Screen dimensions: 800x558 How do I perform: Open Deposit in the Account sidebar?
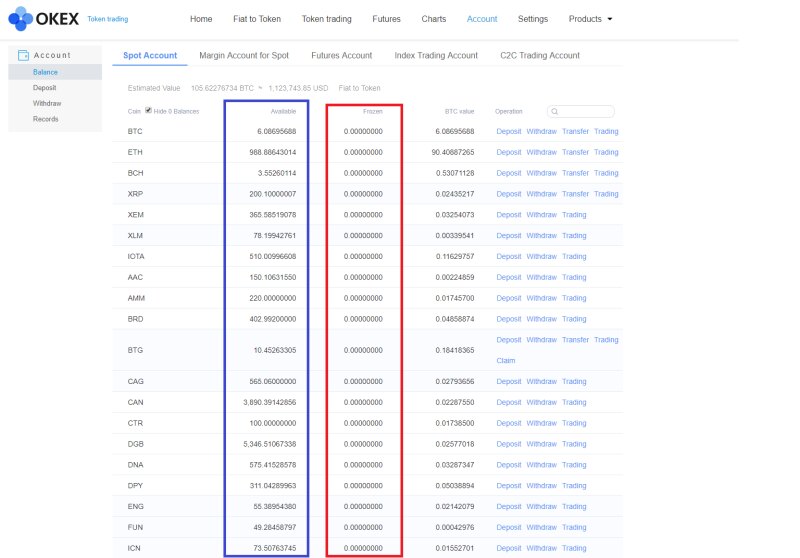tap(44, 88)
